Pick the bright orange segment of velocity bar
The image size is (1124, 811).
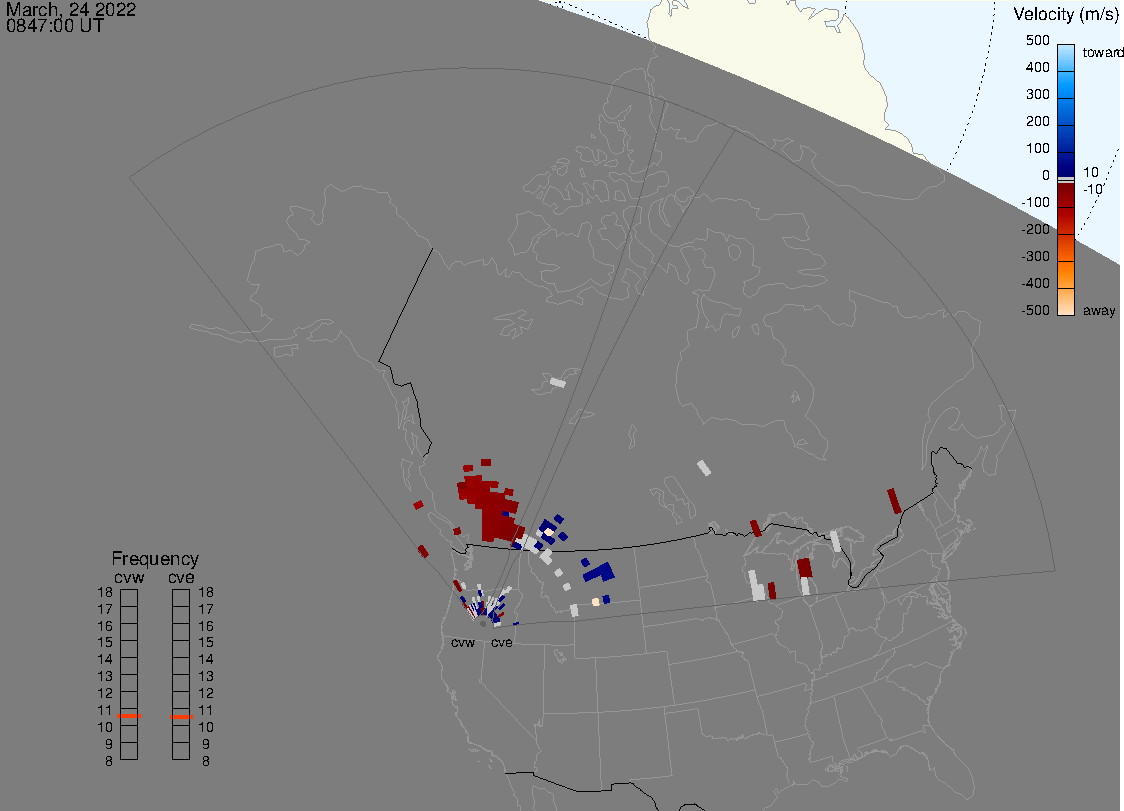tap(1066, 275)
